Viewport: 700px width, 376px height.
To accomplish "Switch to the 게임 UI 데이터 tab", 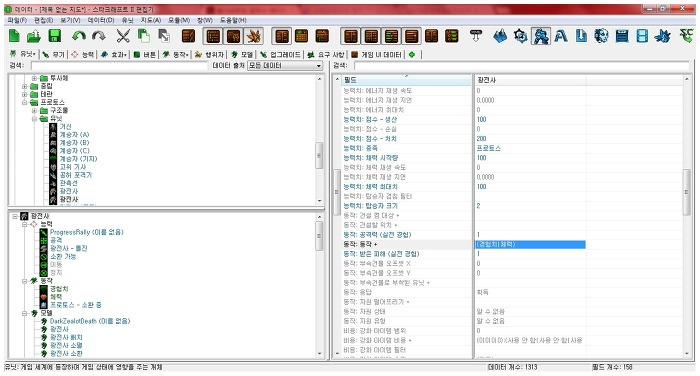I will [x=376, y=54].
